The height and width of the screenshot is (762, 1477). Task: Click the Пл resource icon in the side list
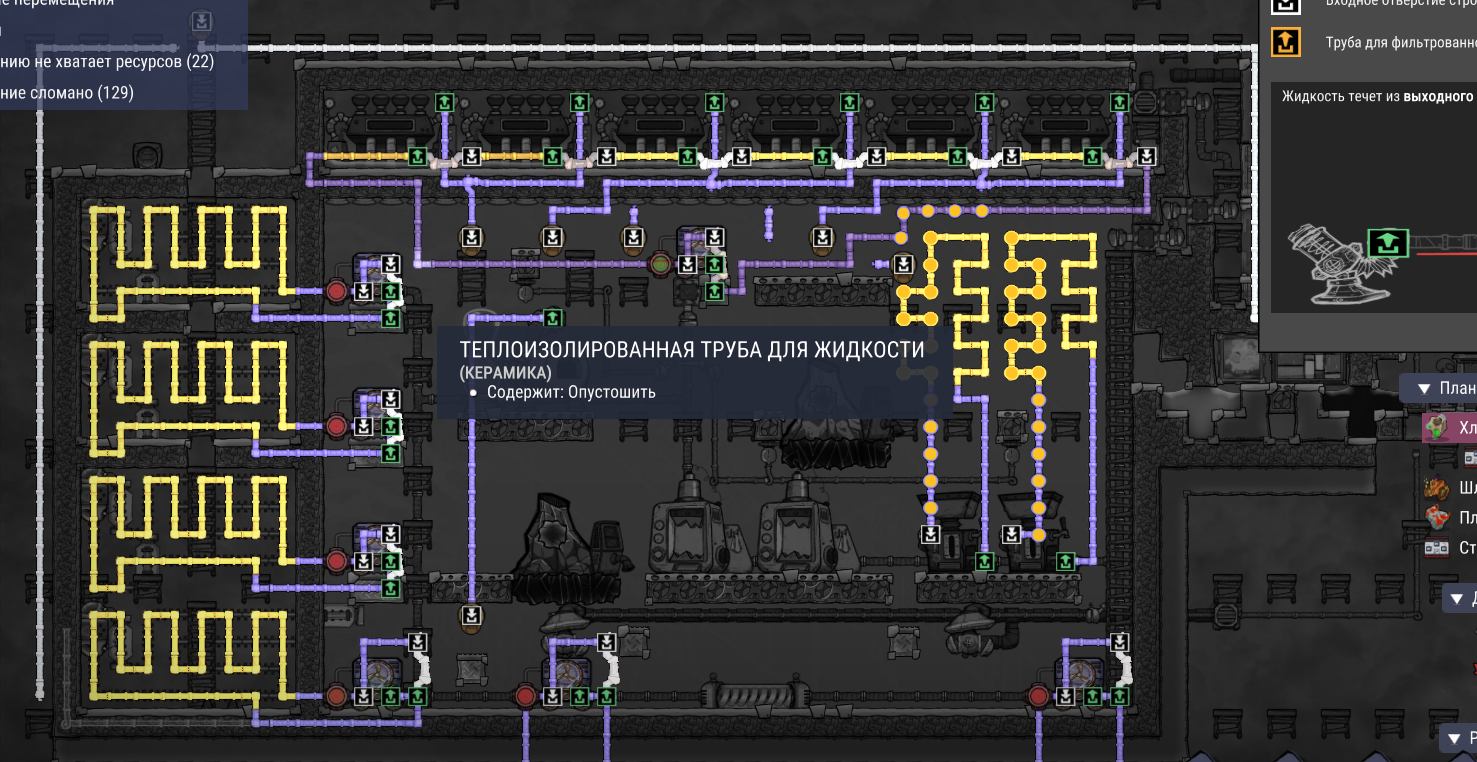pos(1437,518)
